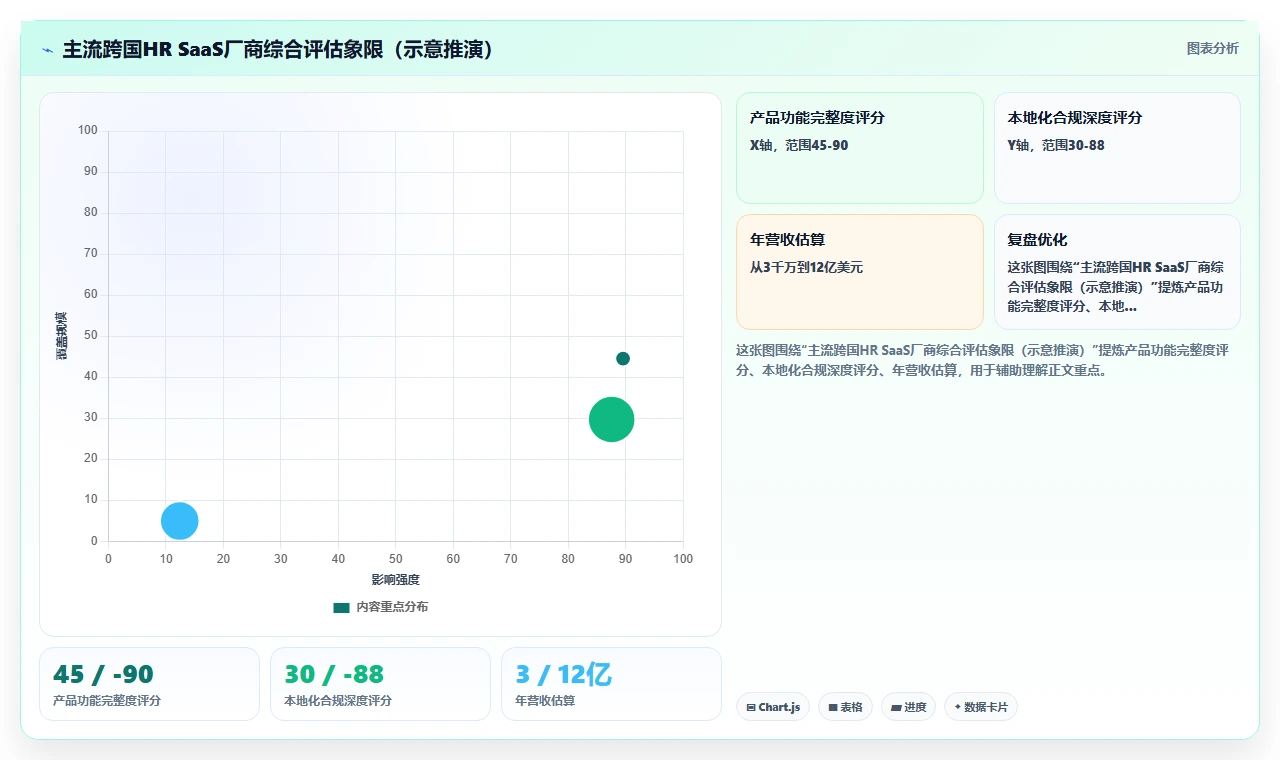1280x760 pixels.
Task: Click the 3 / 12亿 stat value
Action: point(563,675)
